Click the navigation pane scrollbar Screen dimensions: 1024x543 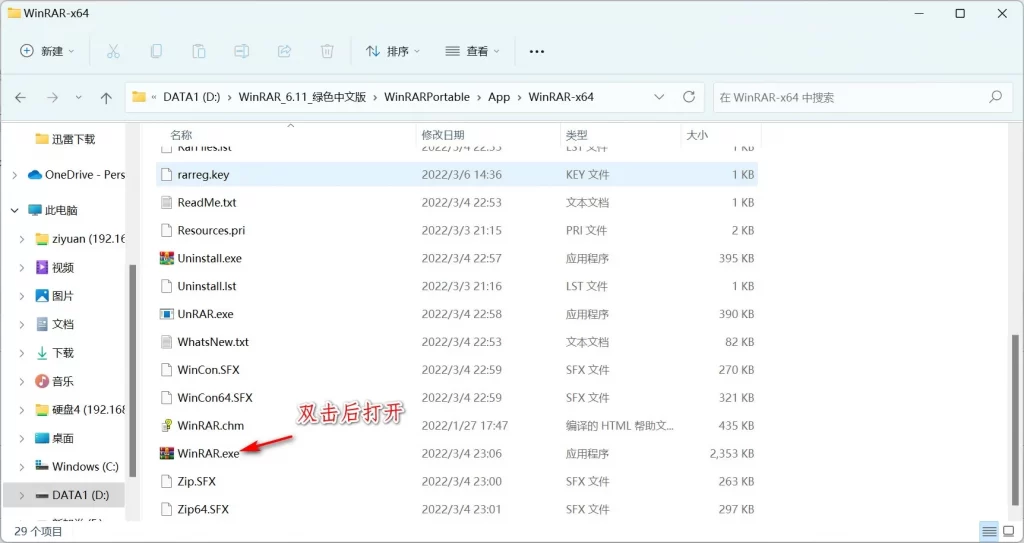point(133,370)
